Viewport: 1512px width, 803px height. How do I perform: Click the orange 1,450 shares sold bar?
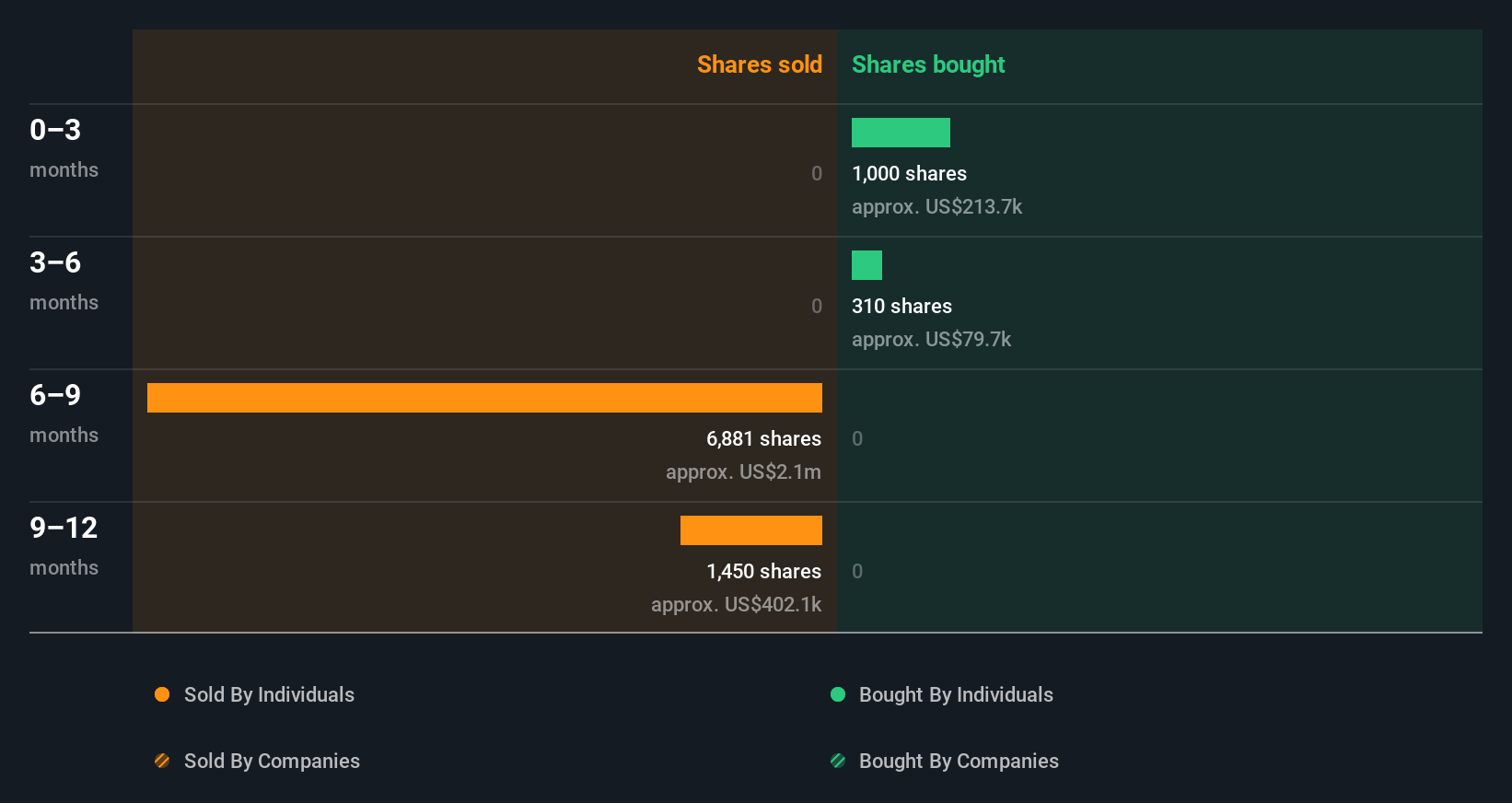(x=751, y=530)
